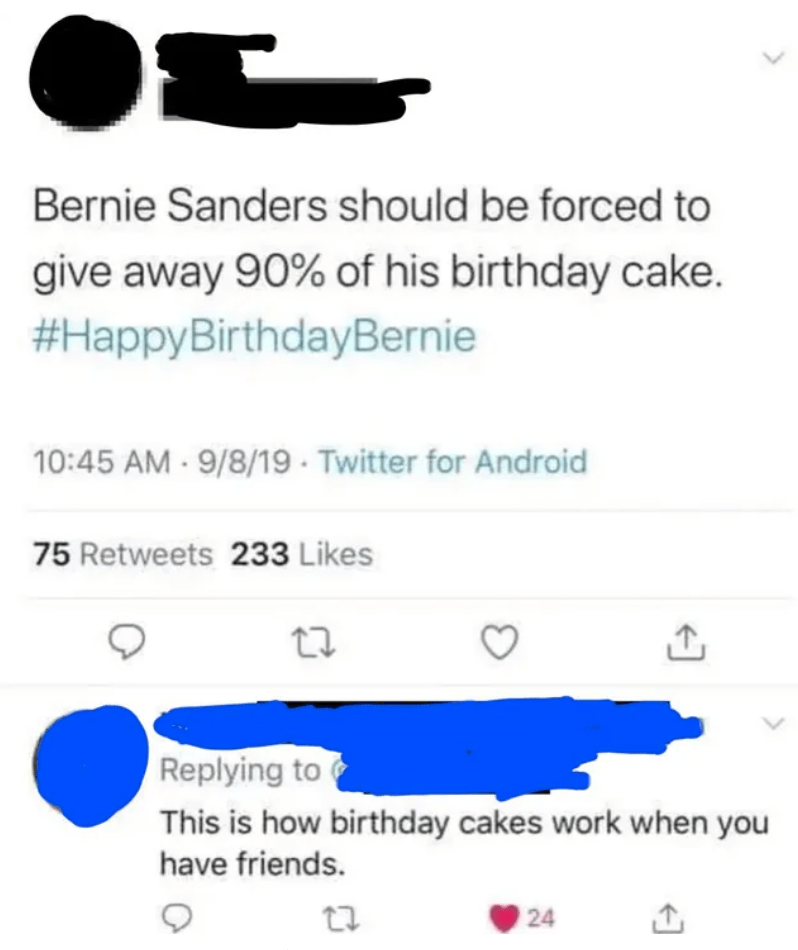Image resolution: width=798 pixels, height=950 pixels.
Task: Click the redacted handle after Replying to
Action: tap(460, 772)
